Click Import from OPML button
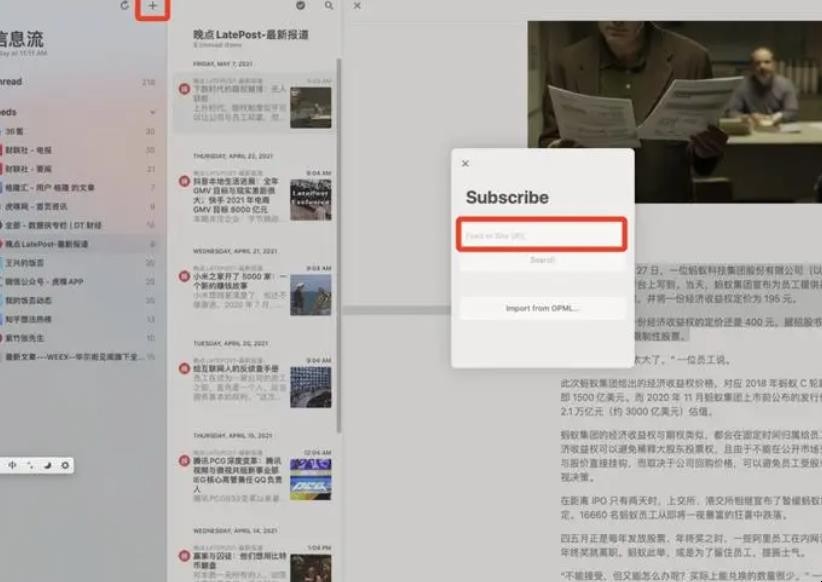 pyautogui.click(x=542, y=308)
